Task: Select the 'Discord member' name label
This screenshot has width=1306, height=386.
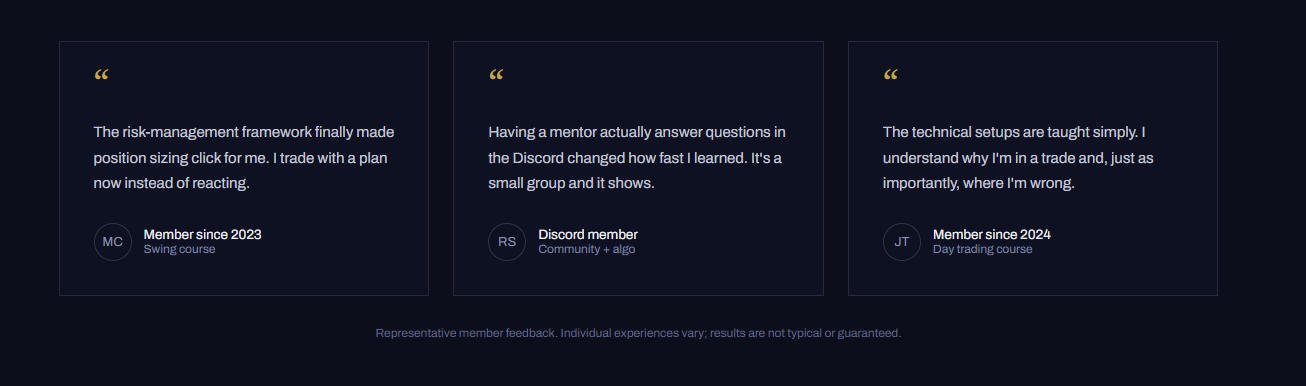Action: [x=588, y=235]
